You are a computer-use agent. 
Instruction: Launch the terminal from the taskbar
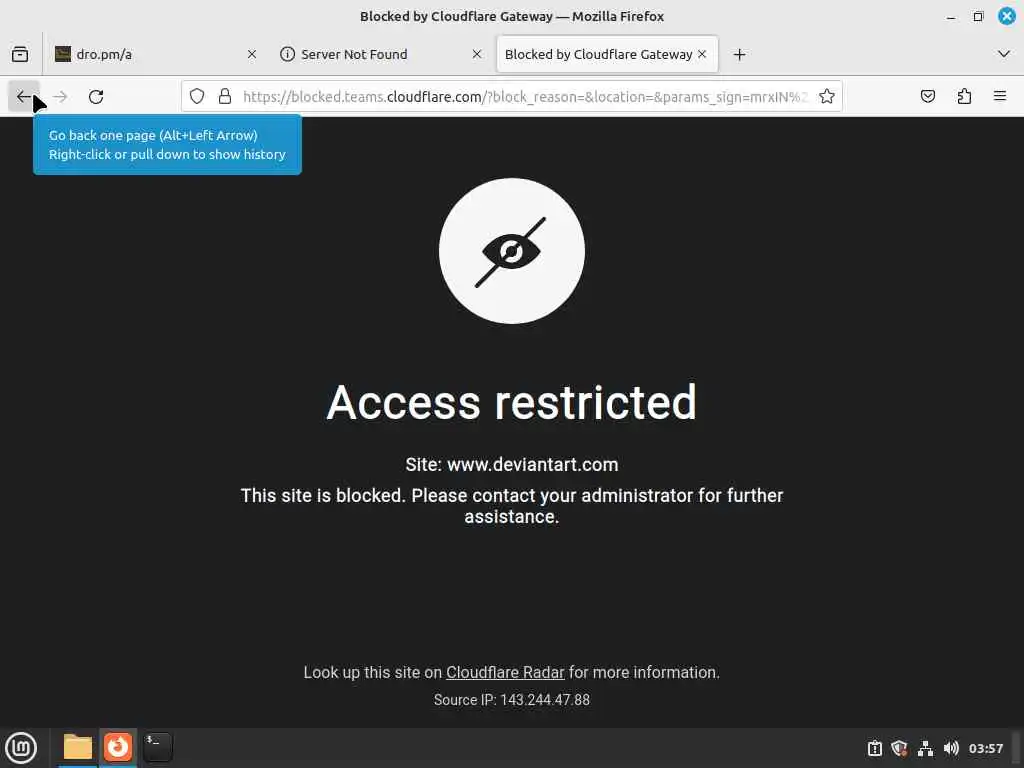pyautogui.click(x=157, y=747)
